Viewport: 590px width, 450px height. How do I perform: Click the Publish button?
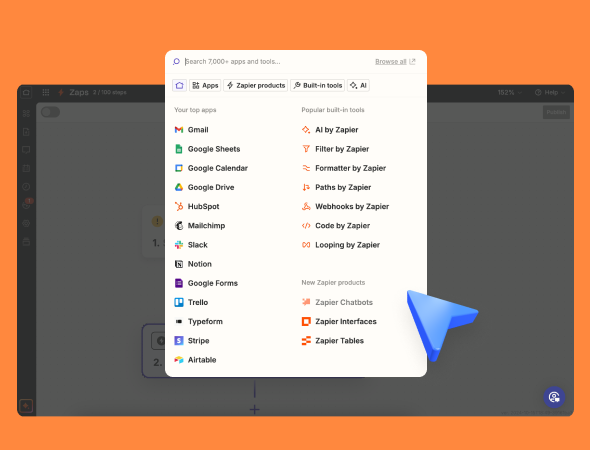point(556,112)
